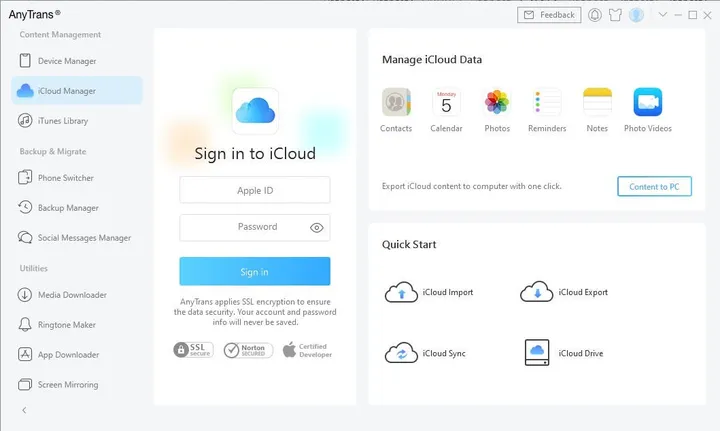Open Backup Manager
The height and width of the screenshot is (431, 720).
(x=77, y=207)
